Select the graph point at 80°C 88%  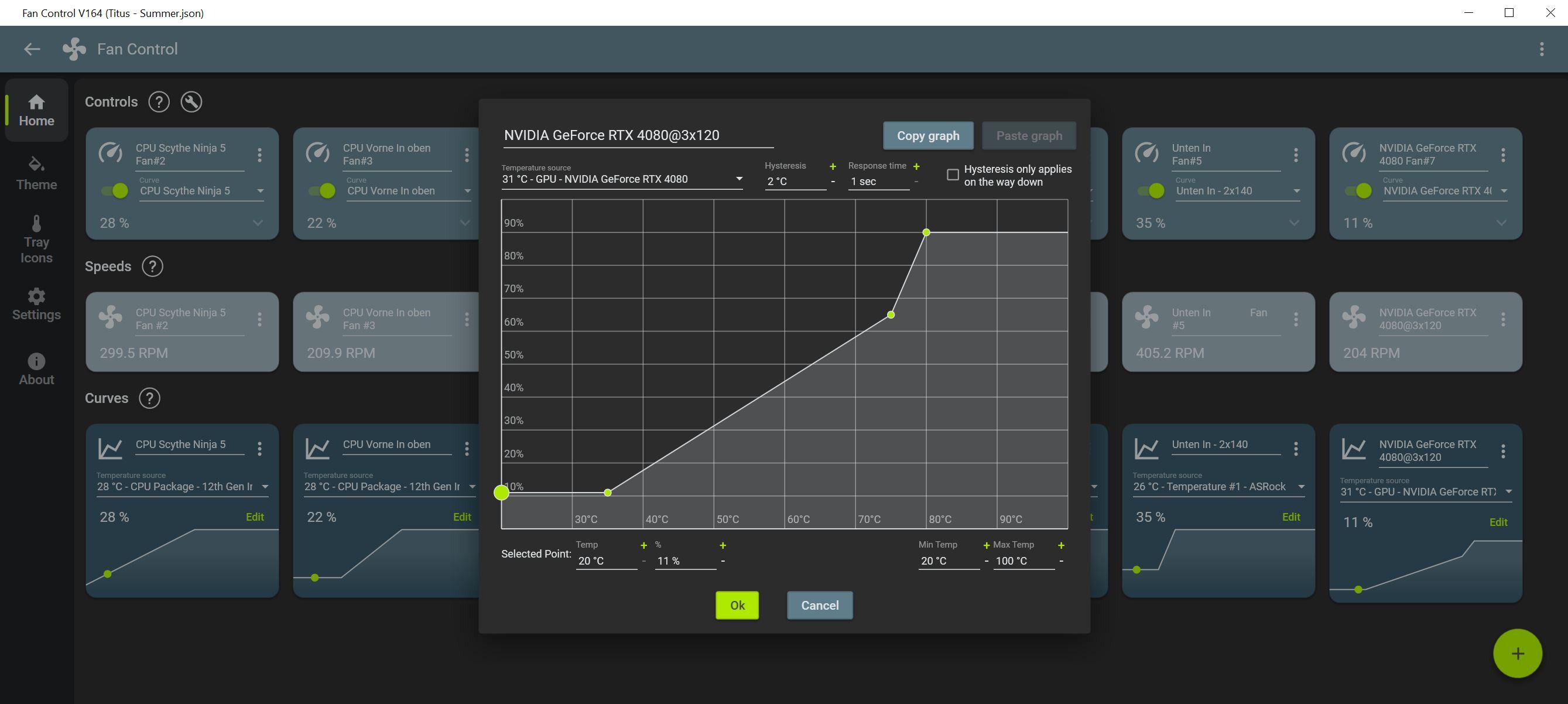click(x=926, y=232)
